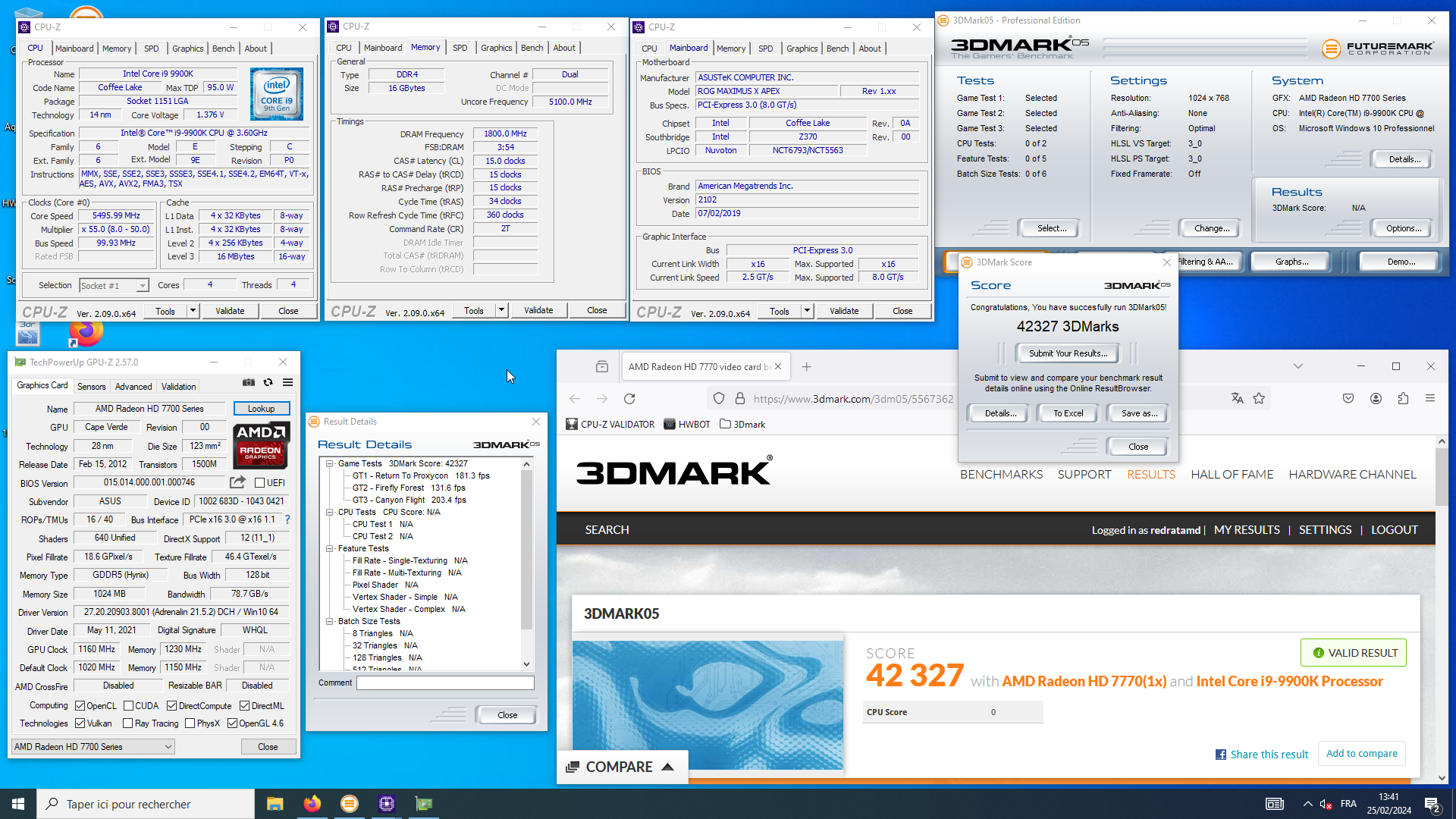Open the Tools dropdown arrow in first CPU-Z window

pos(193,311)
